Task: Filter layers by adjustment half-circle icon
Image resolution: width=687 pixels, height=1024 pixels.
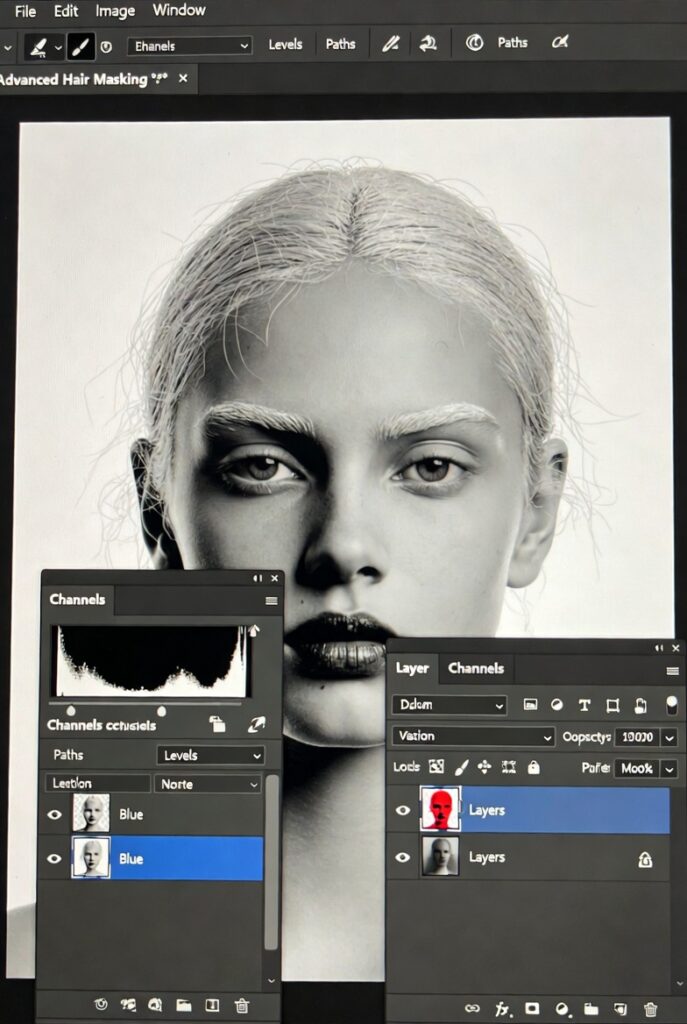Action: point(557,705)
